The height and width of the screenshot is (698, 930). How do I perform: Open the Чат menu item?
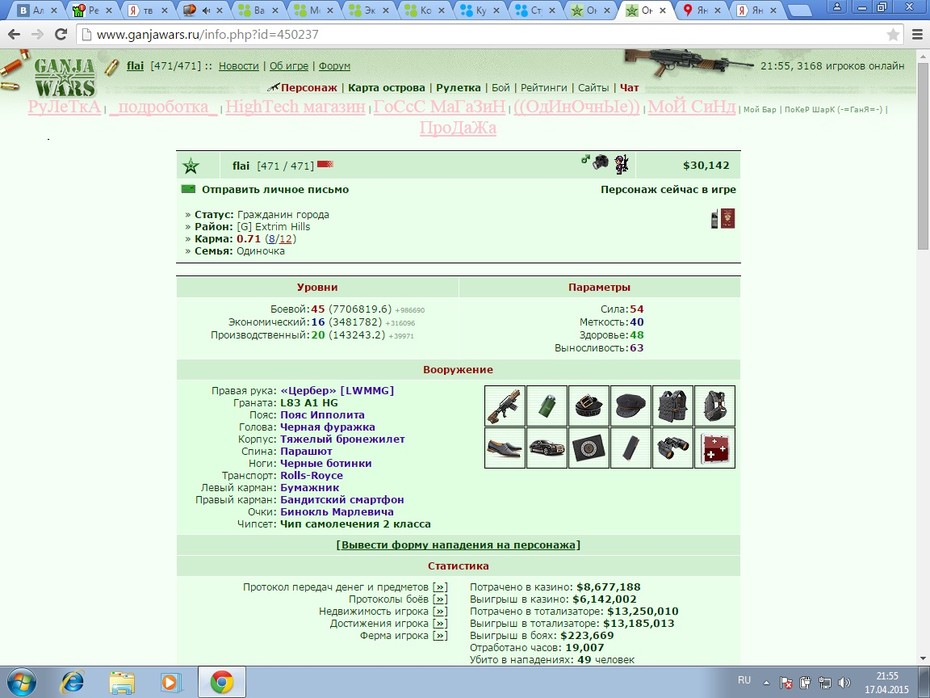(629, 88)
